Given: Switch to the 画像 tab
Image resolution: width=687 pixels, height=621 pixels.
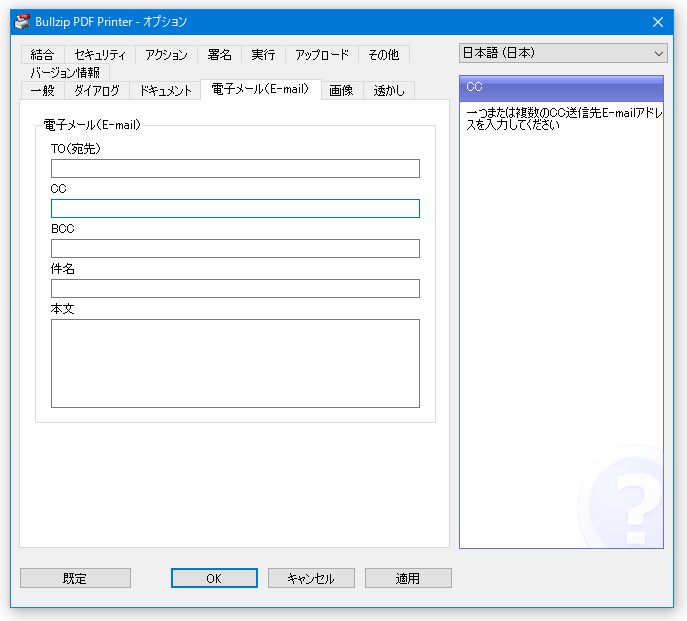Looking at the screenshot, I should (342, 90).
